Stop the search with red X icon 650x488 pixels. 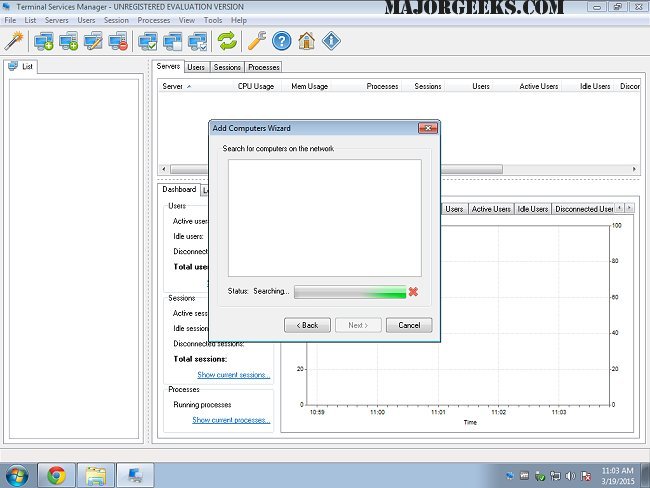point(413,292)
